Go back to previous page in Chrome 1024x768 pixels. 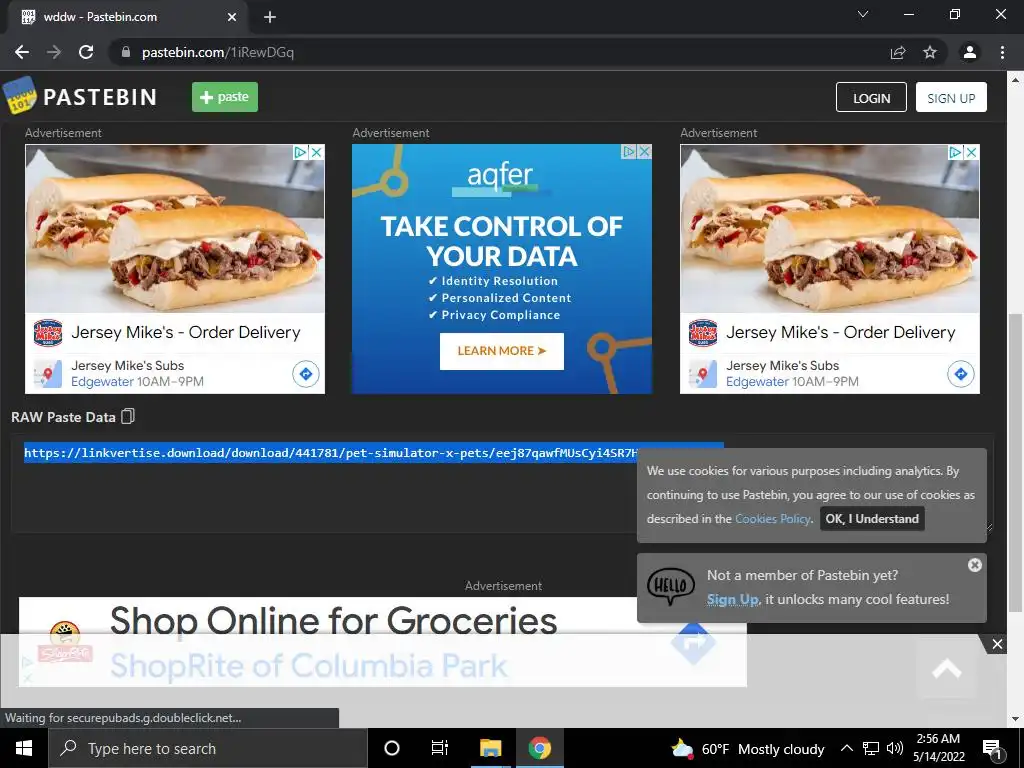click(x=22, y=52)
